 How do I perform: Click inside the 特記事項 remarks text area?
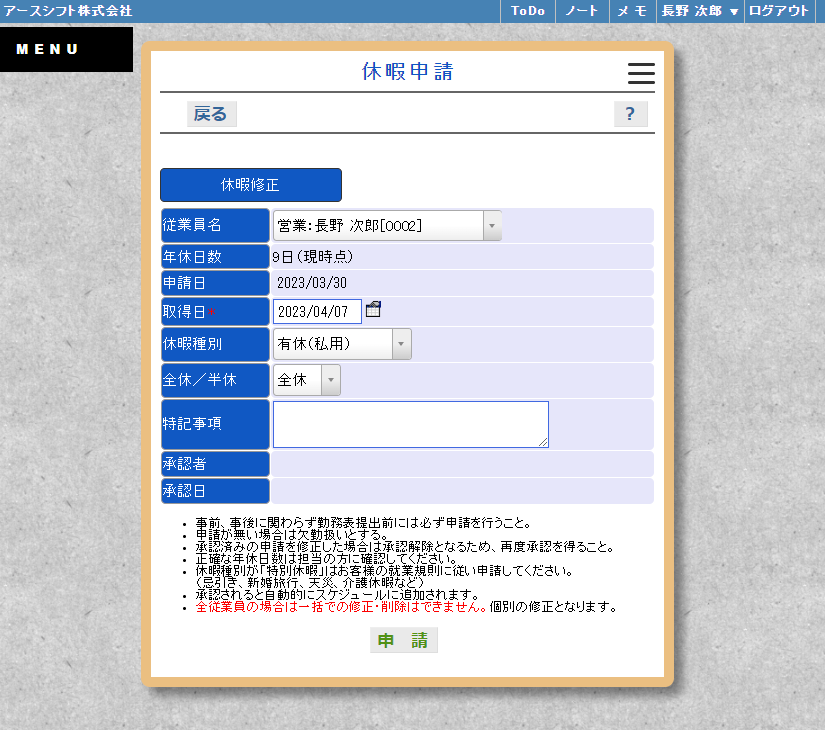pyautogui.click(x=410, y=424)
